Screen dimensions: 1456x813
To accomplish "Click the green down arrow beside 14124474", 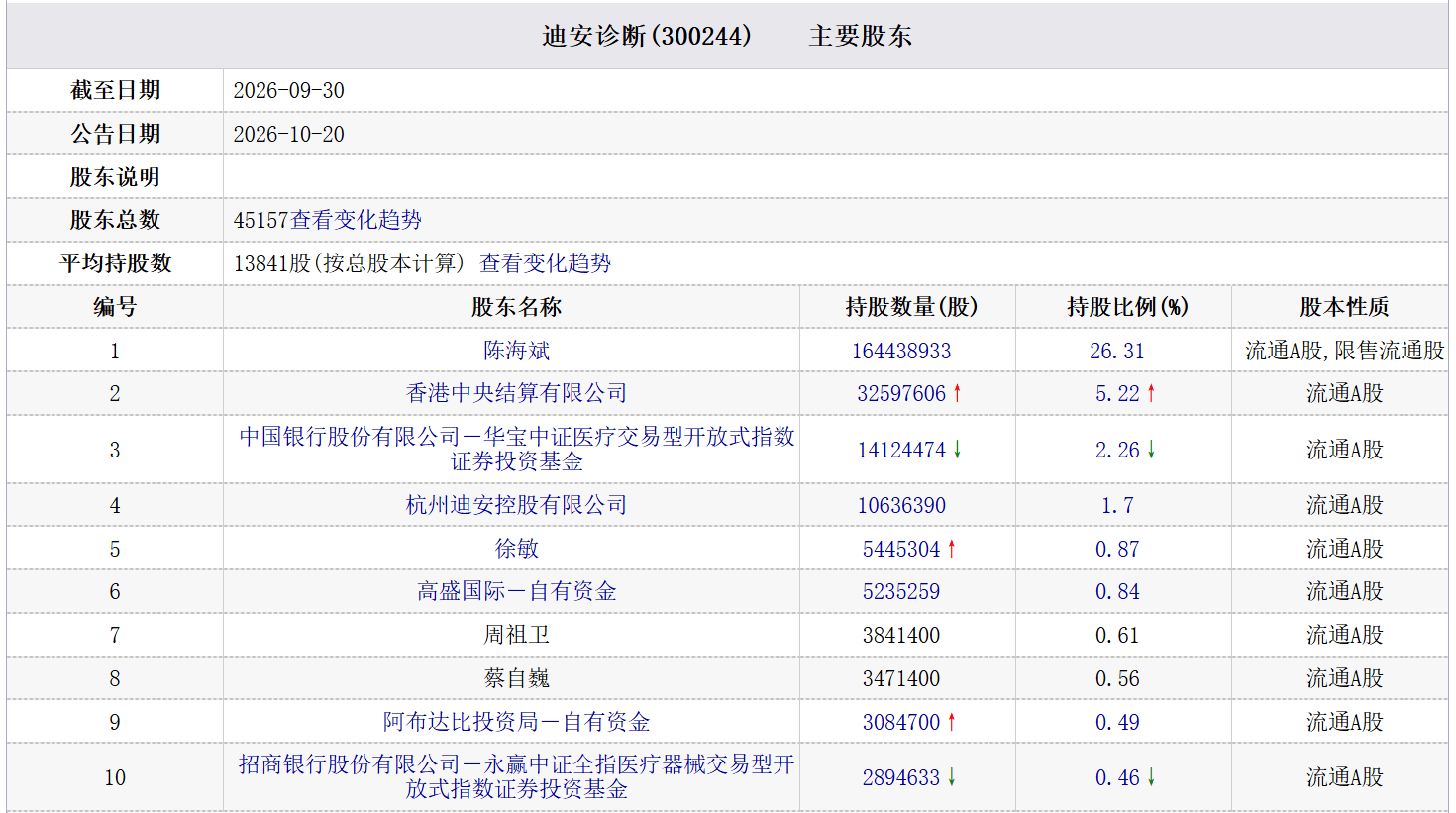I will (x=957, y=450).
